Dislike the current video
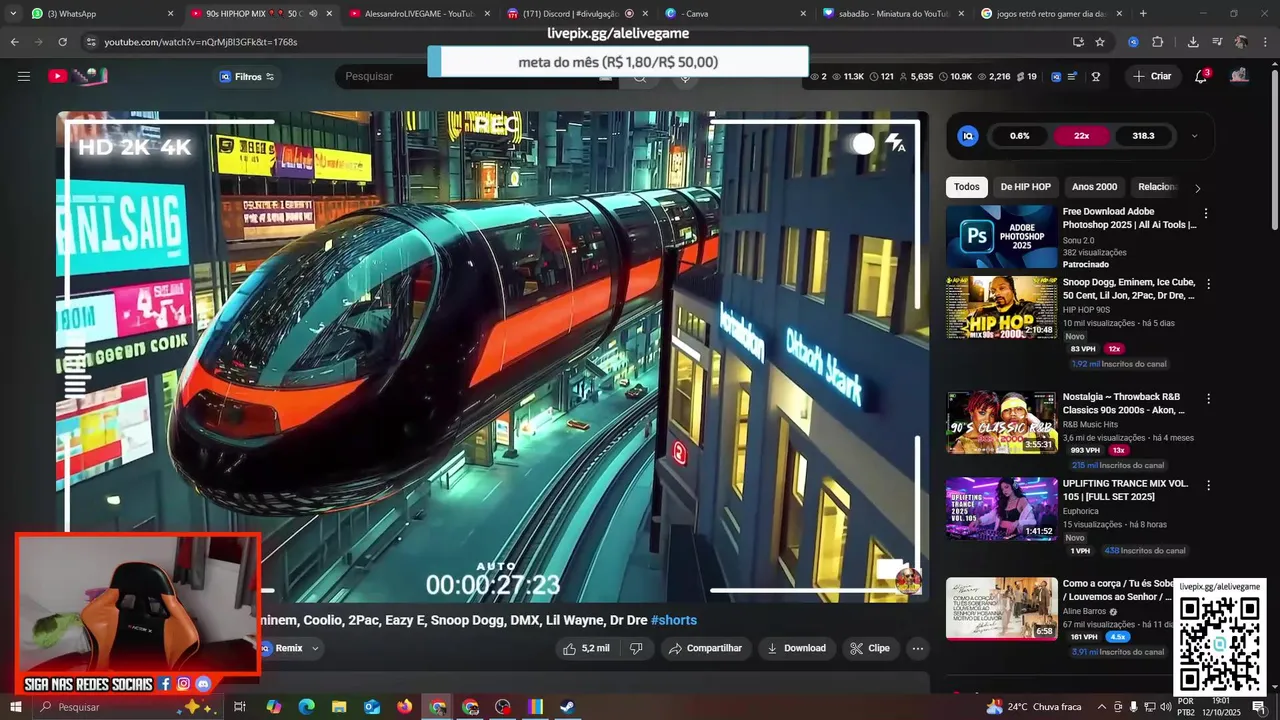This screenshot has width=1280, height=720. (x=636, y=648)
